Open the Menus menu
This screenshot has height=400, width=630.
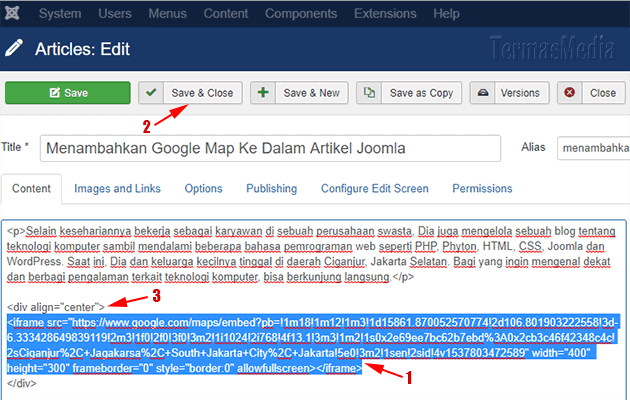168,13
